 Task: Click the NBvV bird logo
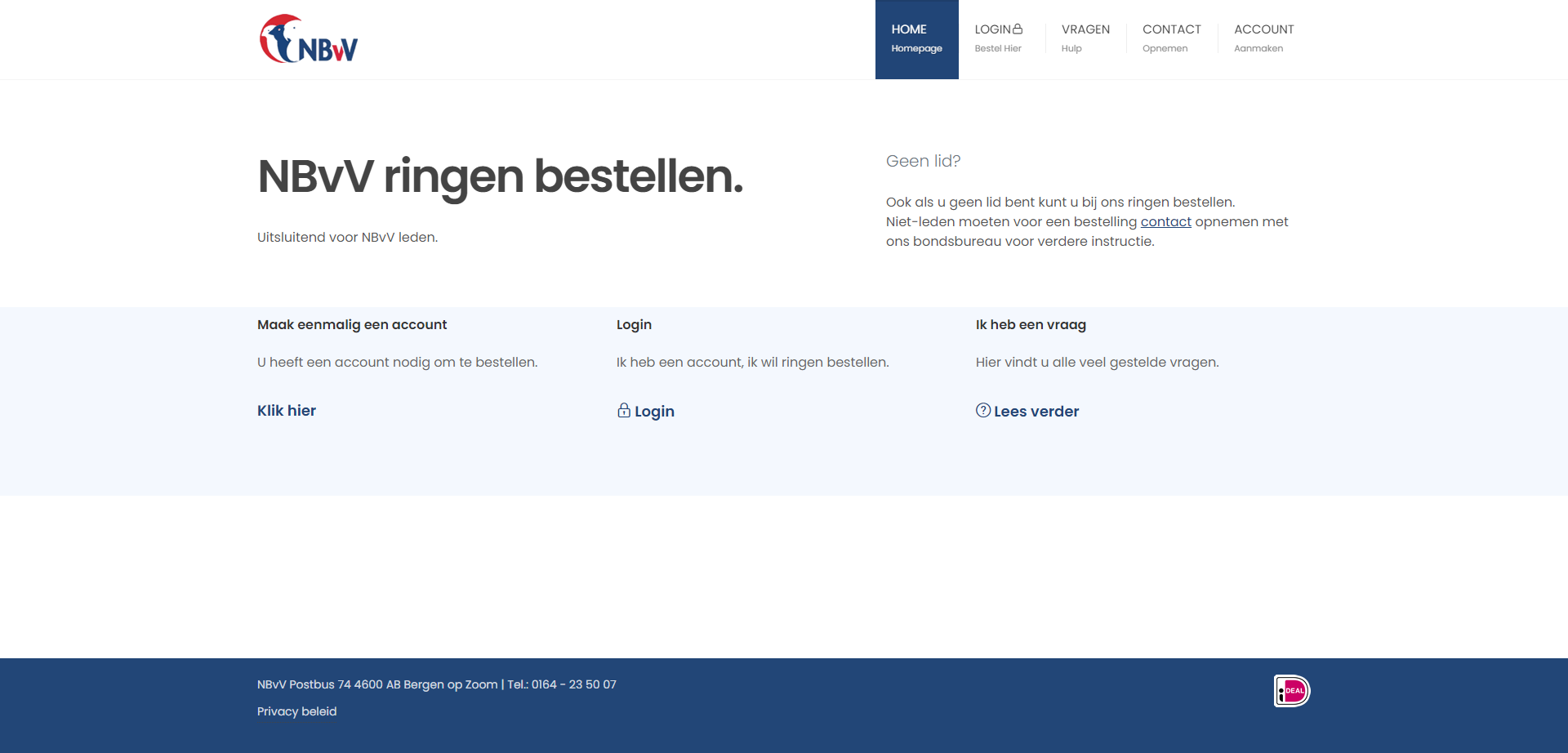tap(308, 38)
